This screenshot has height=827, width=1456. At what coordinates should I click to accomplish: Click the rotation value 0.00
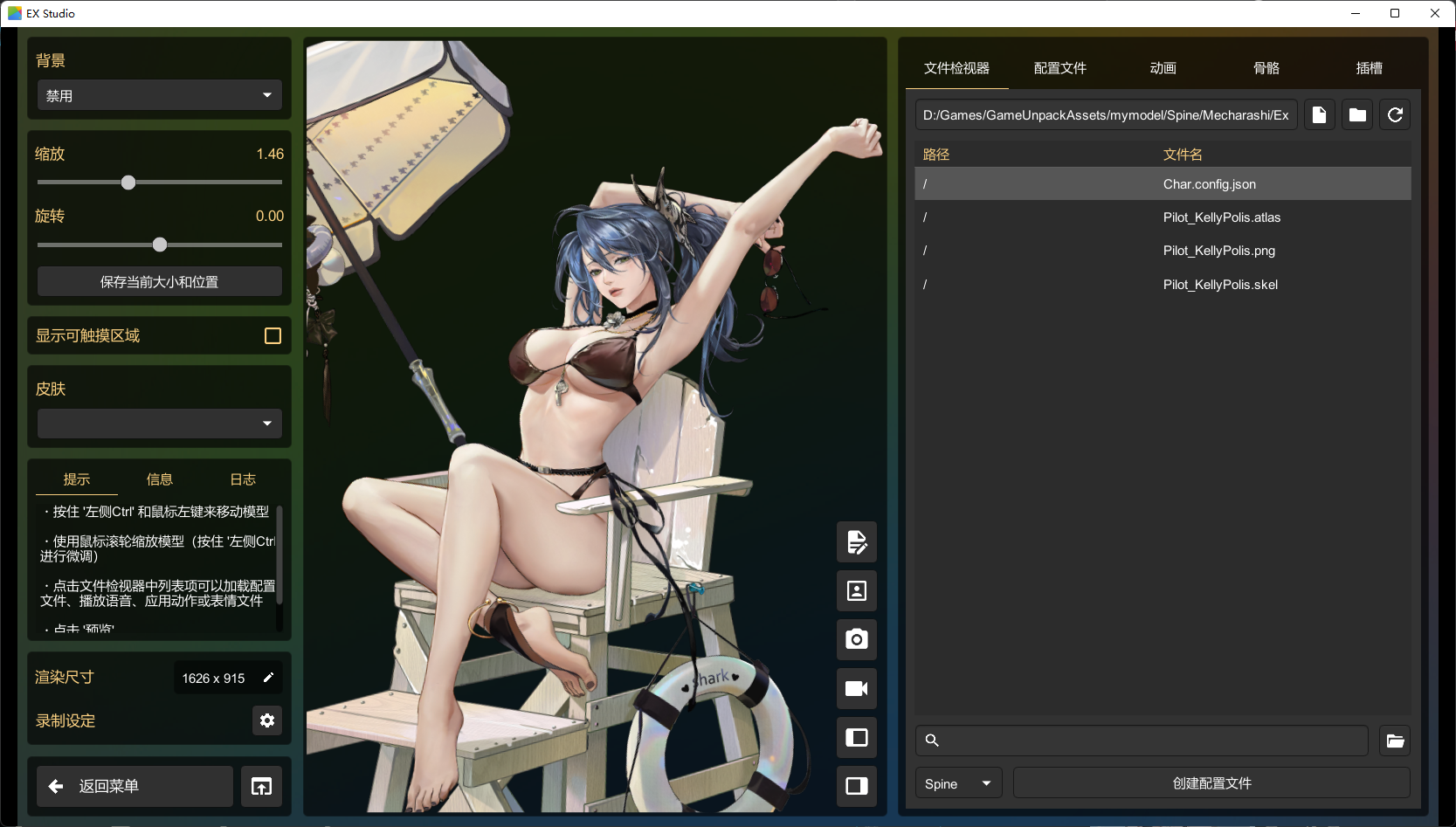[270, 216]
